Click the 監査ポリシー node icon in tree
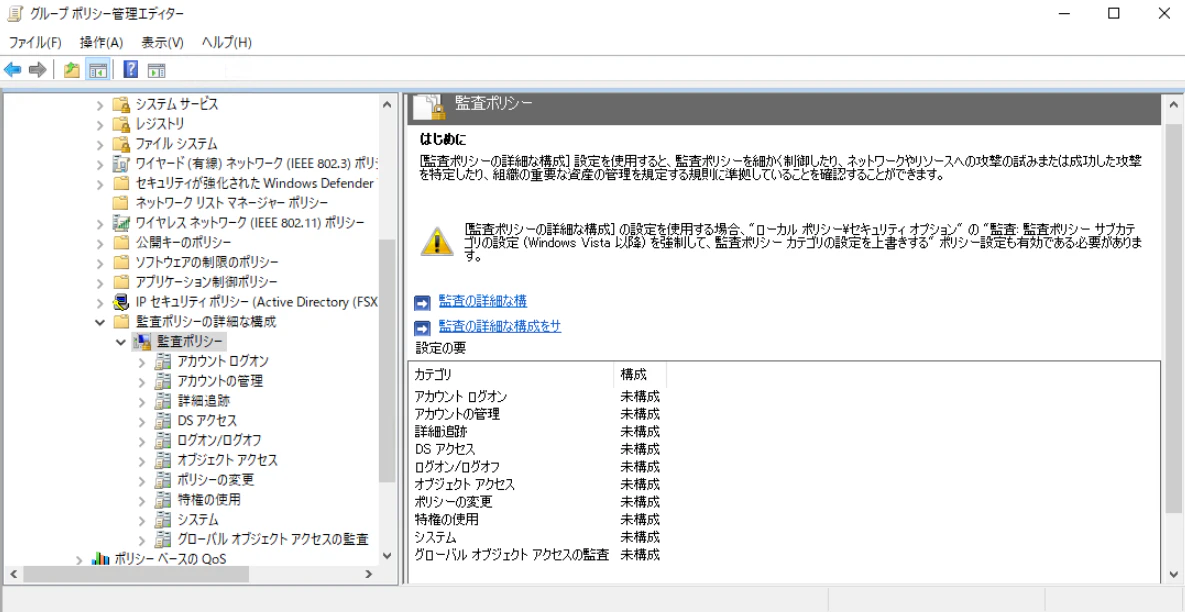Viewport: 1185px width, 612px height. point(141,342)
